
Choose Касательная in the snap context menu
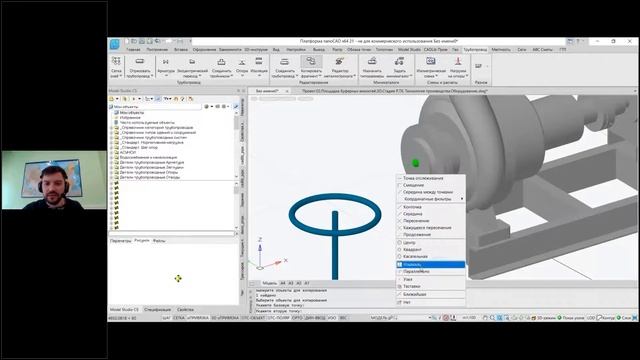point(431,256)
